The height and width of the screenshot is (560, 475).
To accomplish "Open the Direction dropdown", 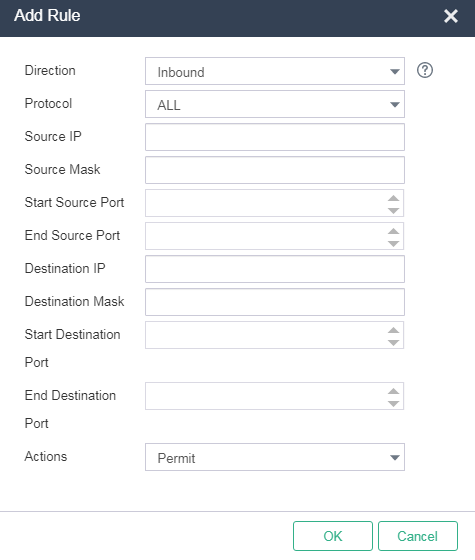I will click(x=275, y=71).
